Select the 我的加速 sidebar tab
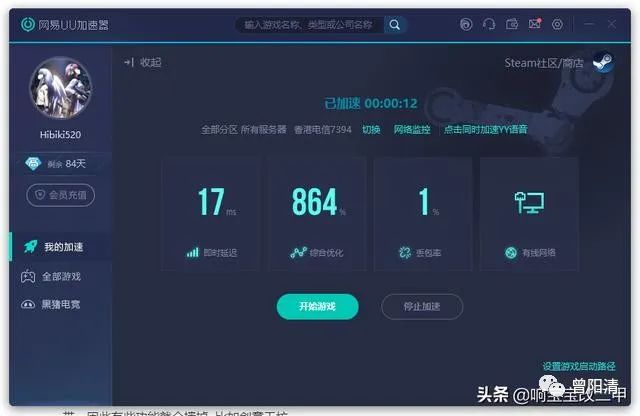This screenshot has height=416, width=640. coord(60,247)
